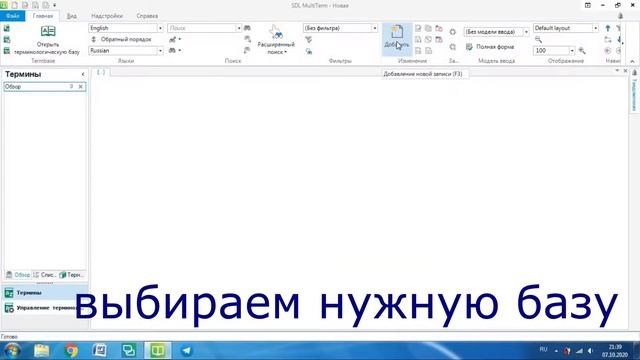Open Telegram from the taskbar

pyautogui.click(x=187, y=351)
